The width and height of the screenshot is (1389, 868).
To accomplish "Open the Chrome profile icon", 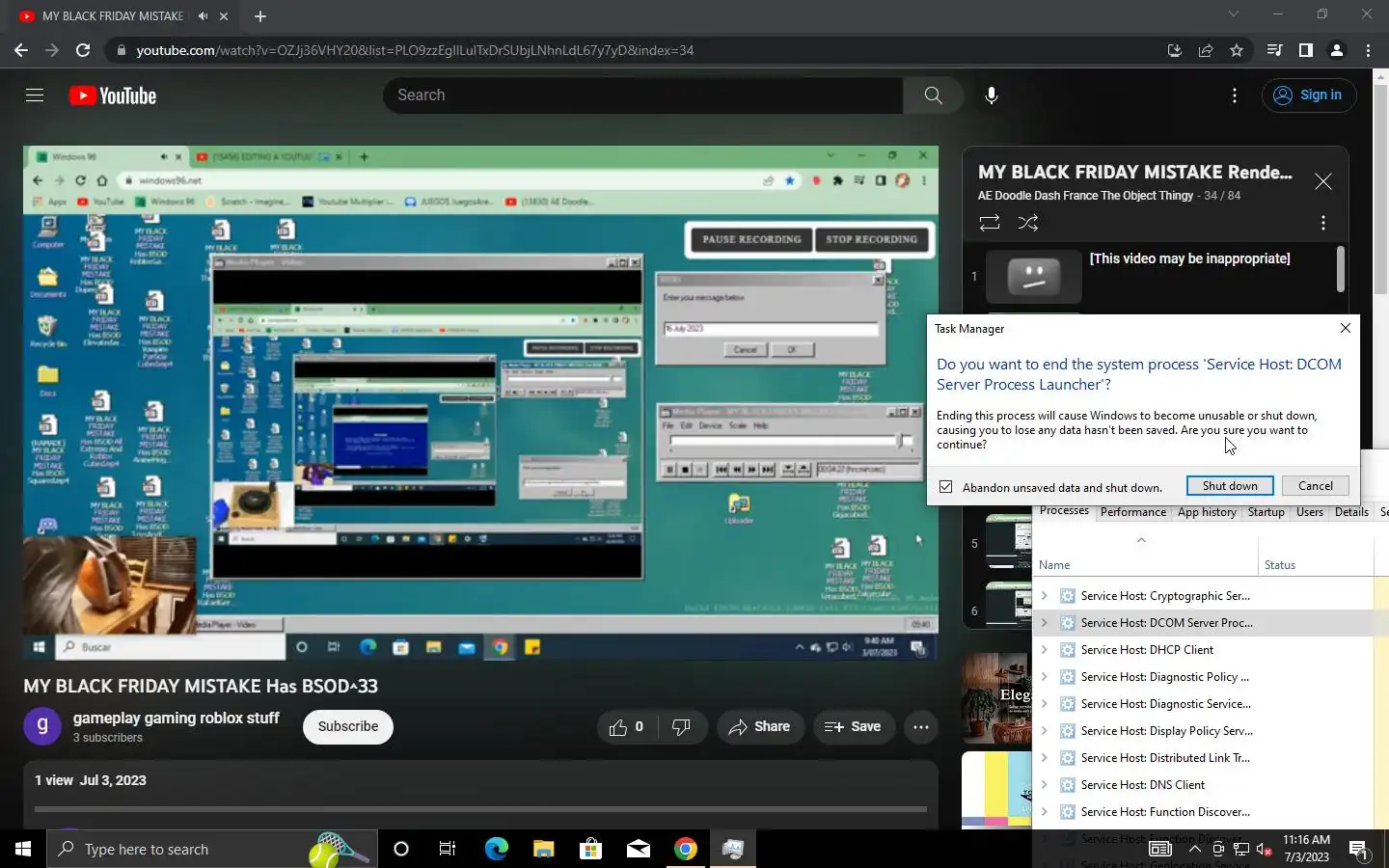I will coord(1337,50).
